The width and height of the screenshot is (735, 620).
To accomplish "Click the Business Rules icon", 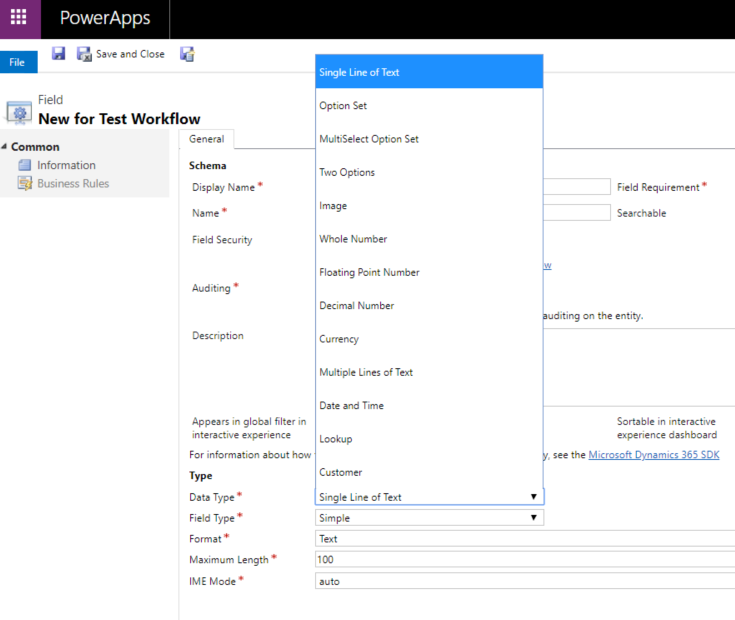I will point(25,183).
